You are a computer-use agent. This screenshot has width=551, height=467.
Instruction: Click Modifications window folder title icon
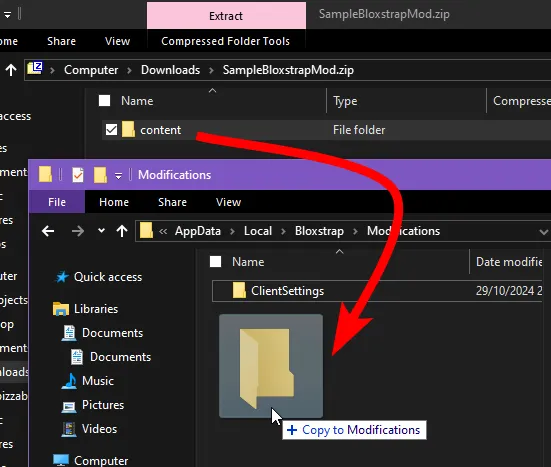tap(45, 175)
